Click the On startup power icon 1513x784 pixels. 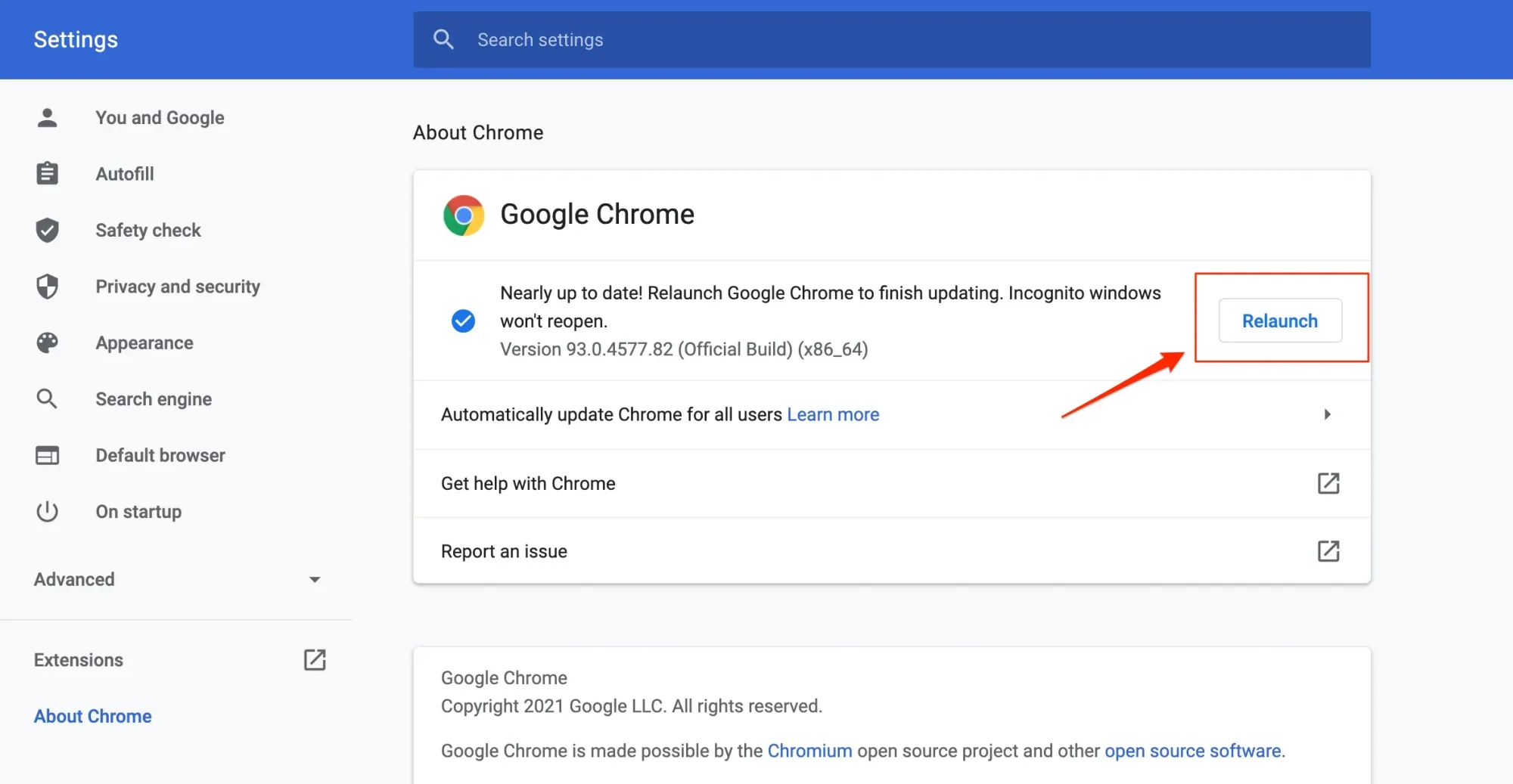[x=47, y=511]
